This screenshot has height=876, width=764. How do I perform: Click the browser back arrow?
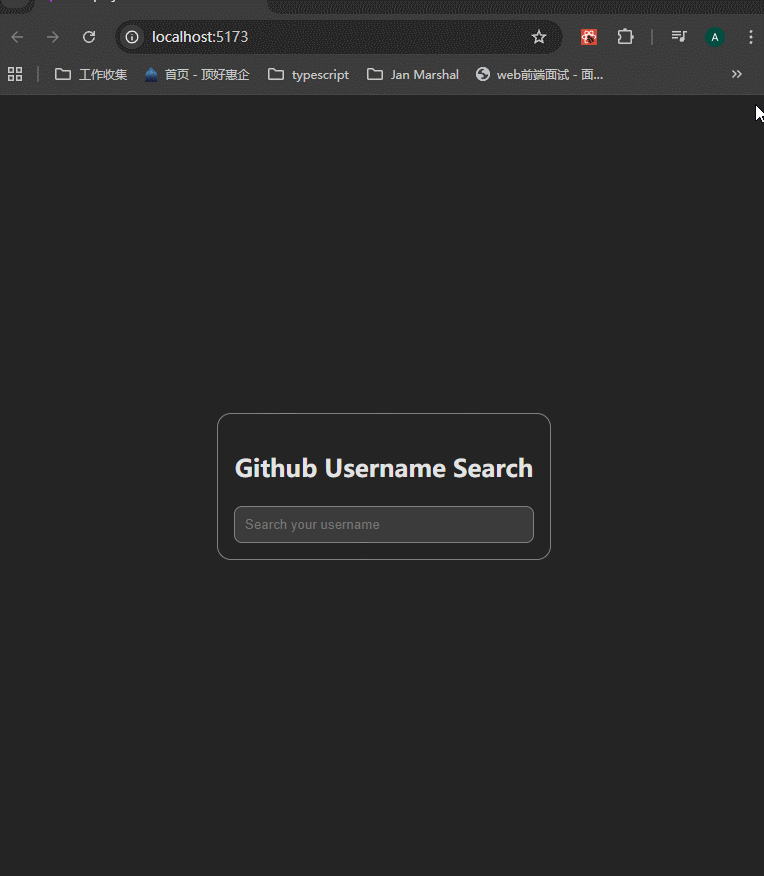pos(17,37)
